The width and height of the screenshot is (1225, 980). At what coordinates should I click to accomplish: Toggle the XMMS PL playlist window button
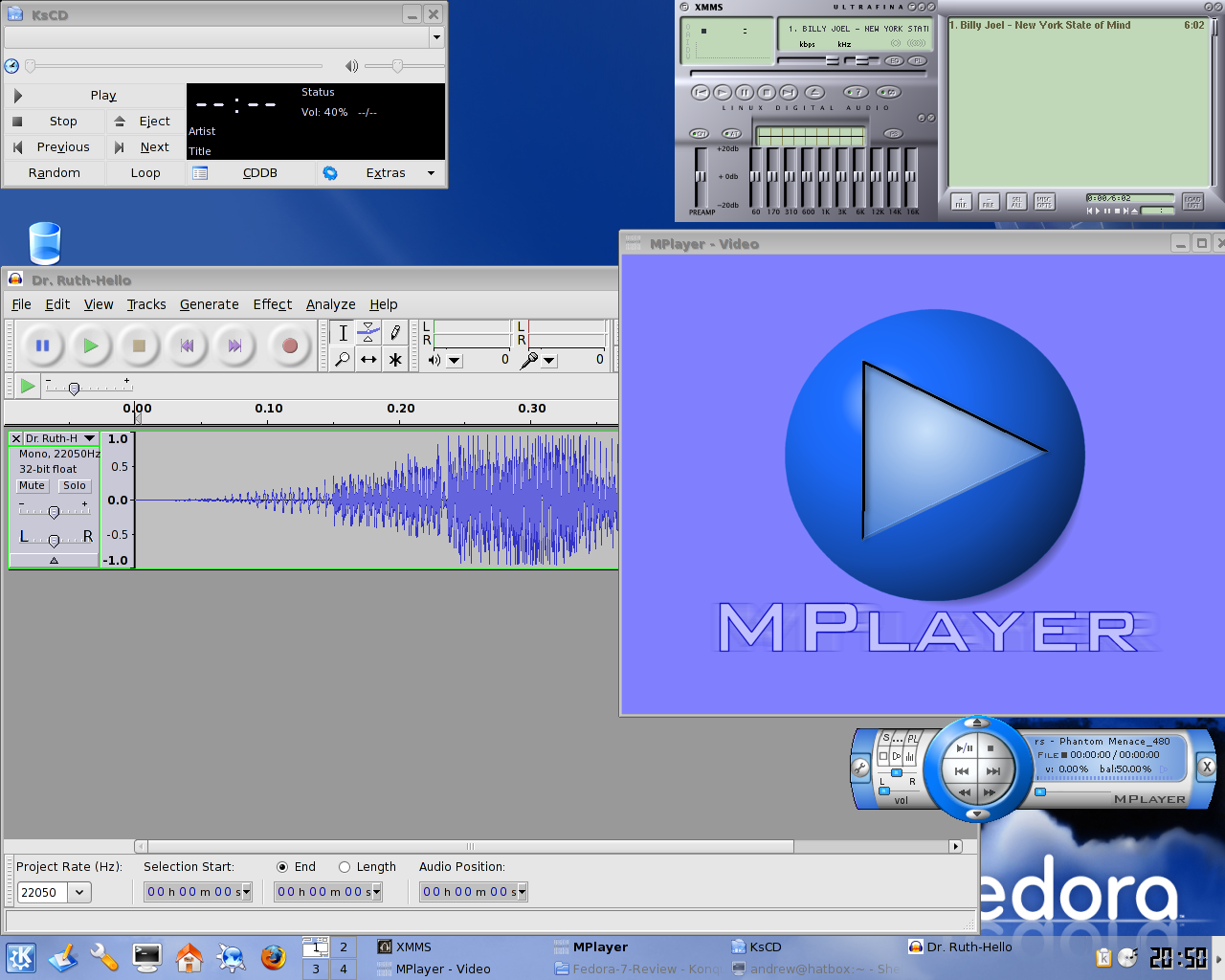tap(917, 60)
